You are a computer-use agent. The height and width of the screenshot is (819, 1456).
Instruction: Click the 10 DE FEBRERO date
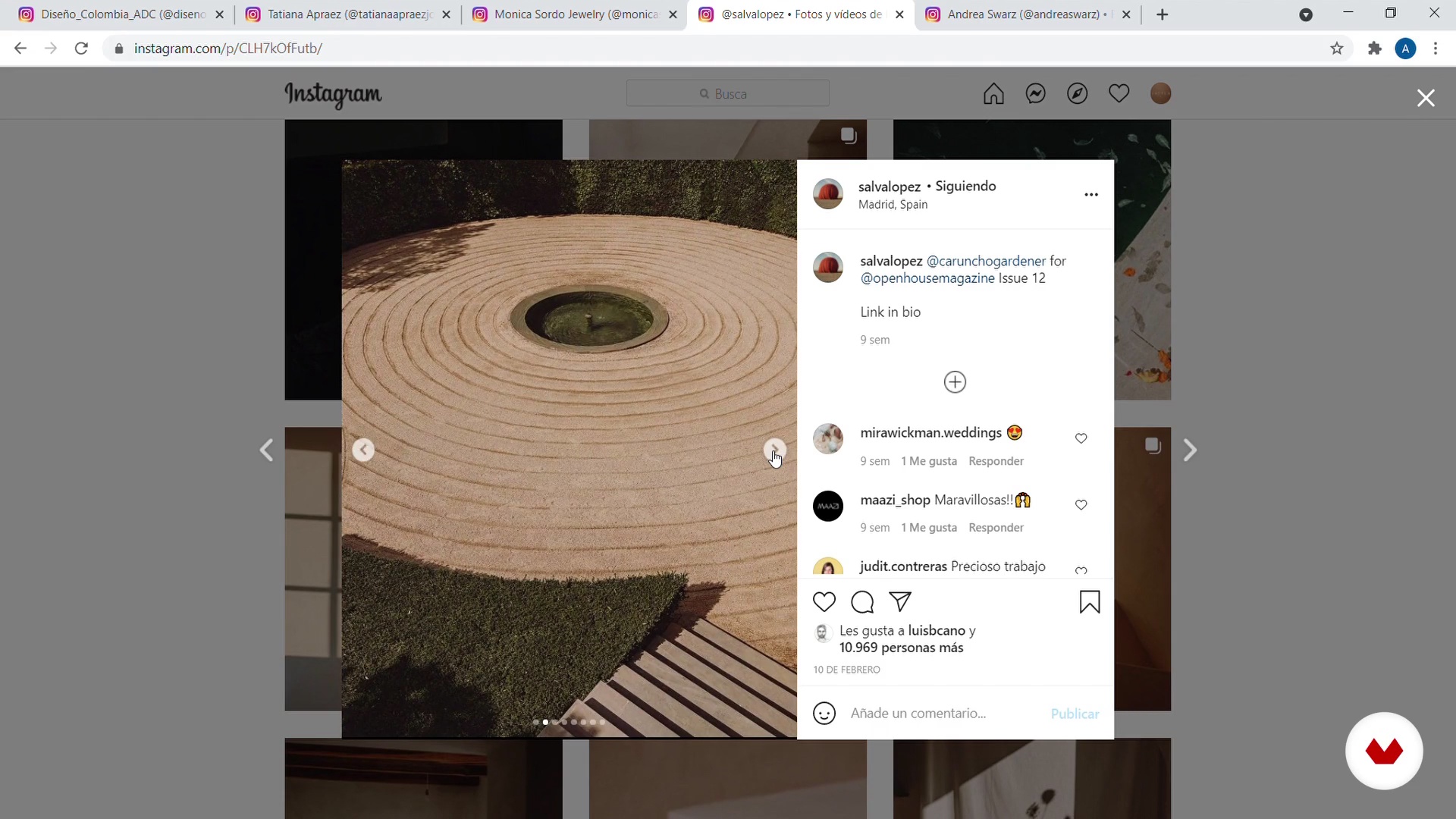tap(846, 670)
